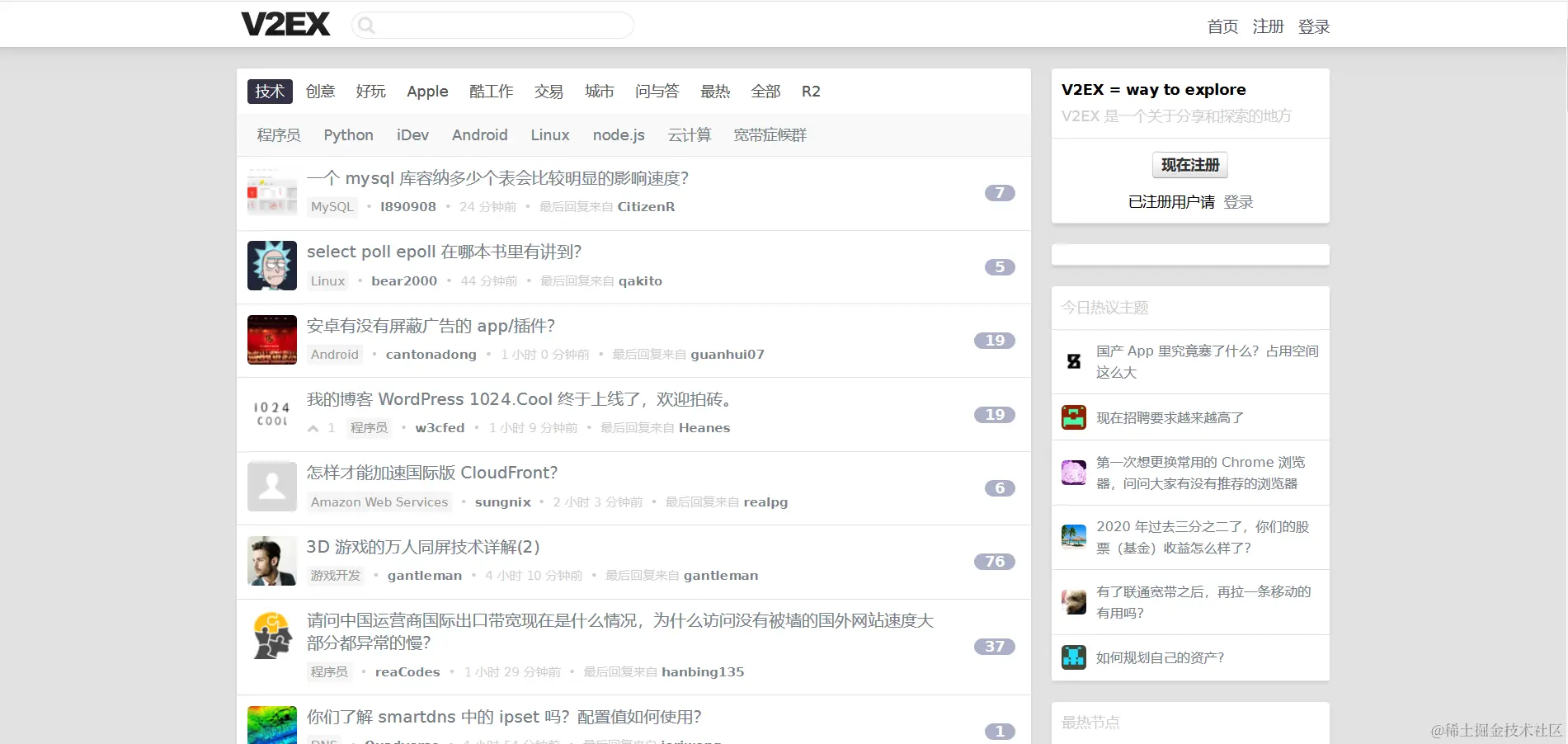Open avatar beside smartdns ipset topic

272,725
